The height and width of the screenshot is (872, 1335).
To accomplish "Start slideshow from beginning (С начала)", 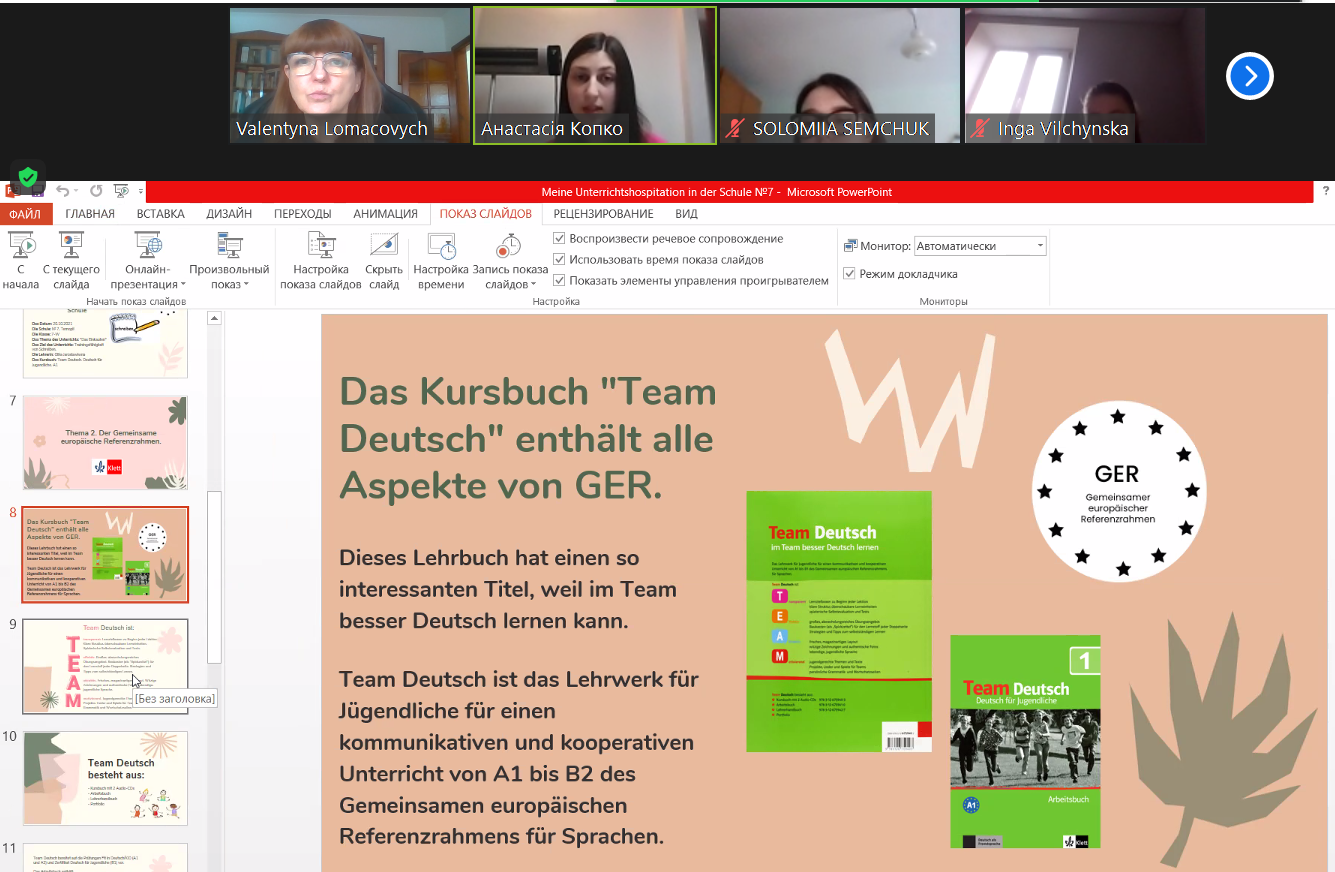I will coord(20,260).
